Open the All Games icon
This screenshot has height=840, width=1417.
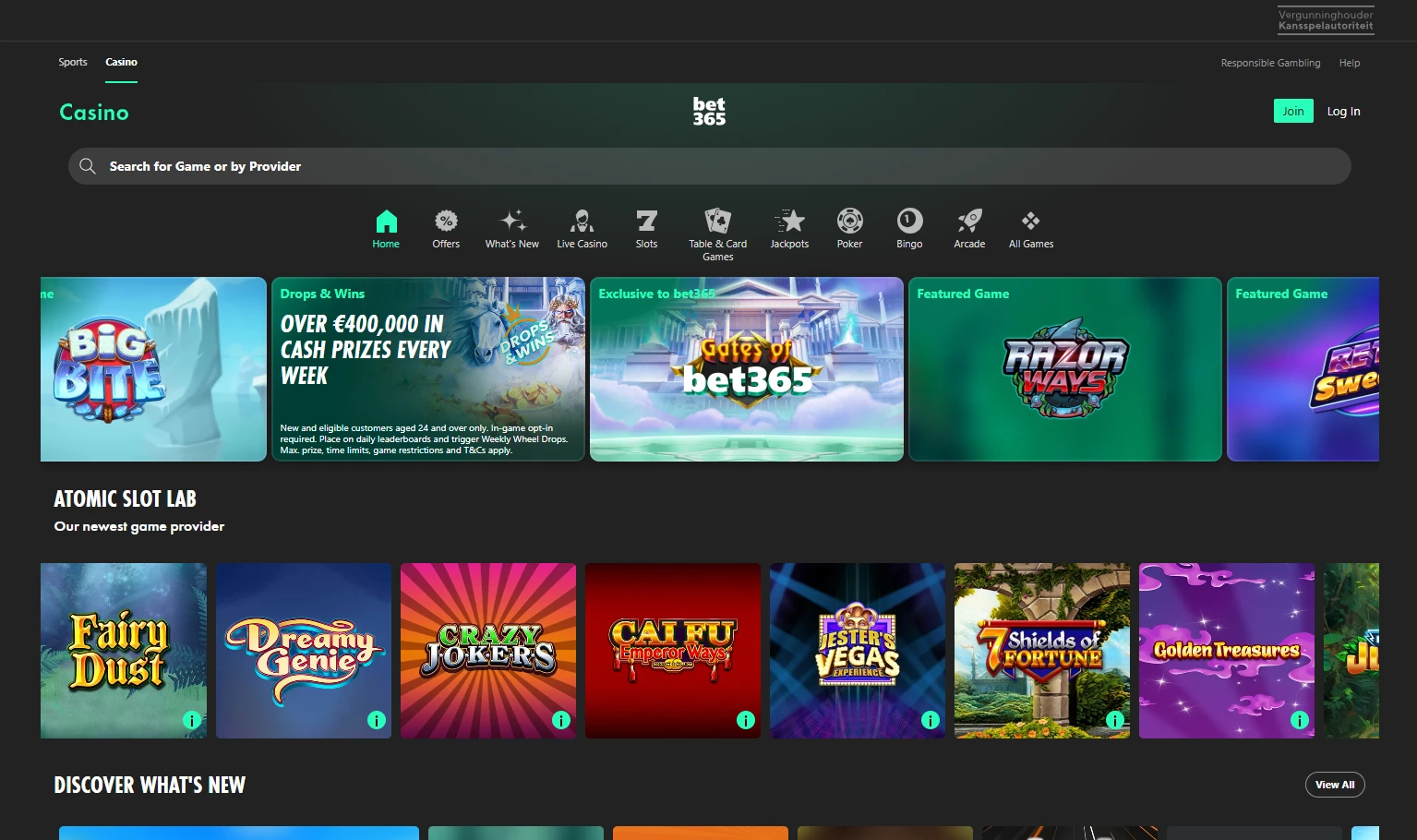point(1030,222)
